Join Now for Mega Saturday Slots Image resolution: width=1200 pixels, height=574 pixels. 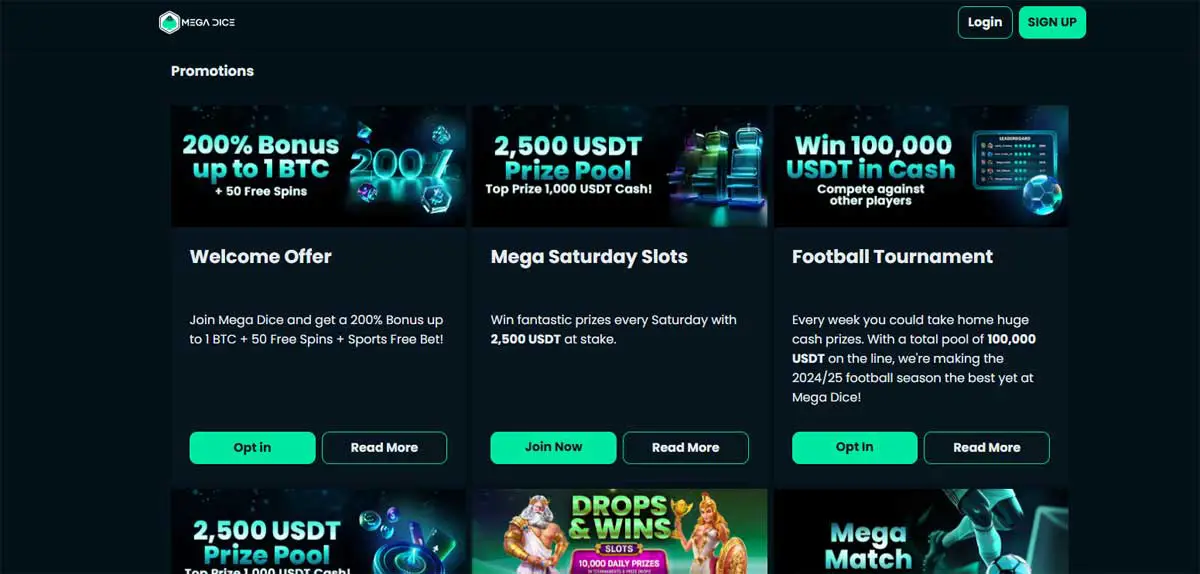(x=553, y=448)
